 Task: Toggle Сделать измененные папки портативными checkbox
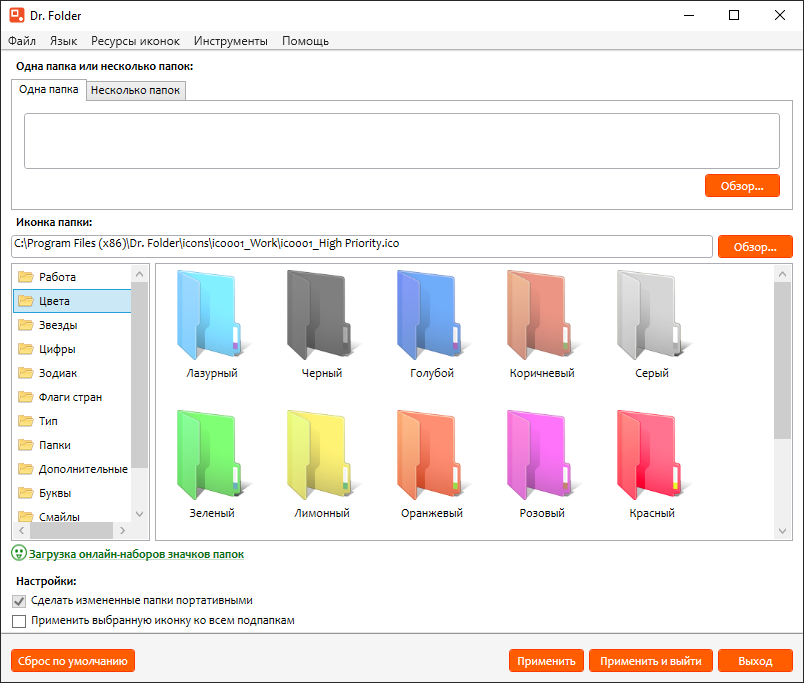coord(19,601)
